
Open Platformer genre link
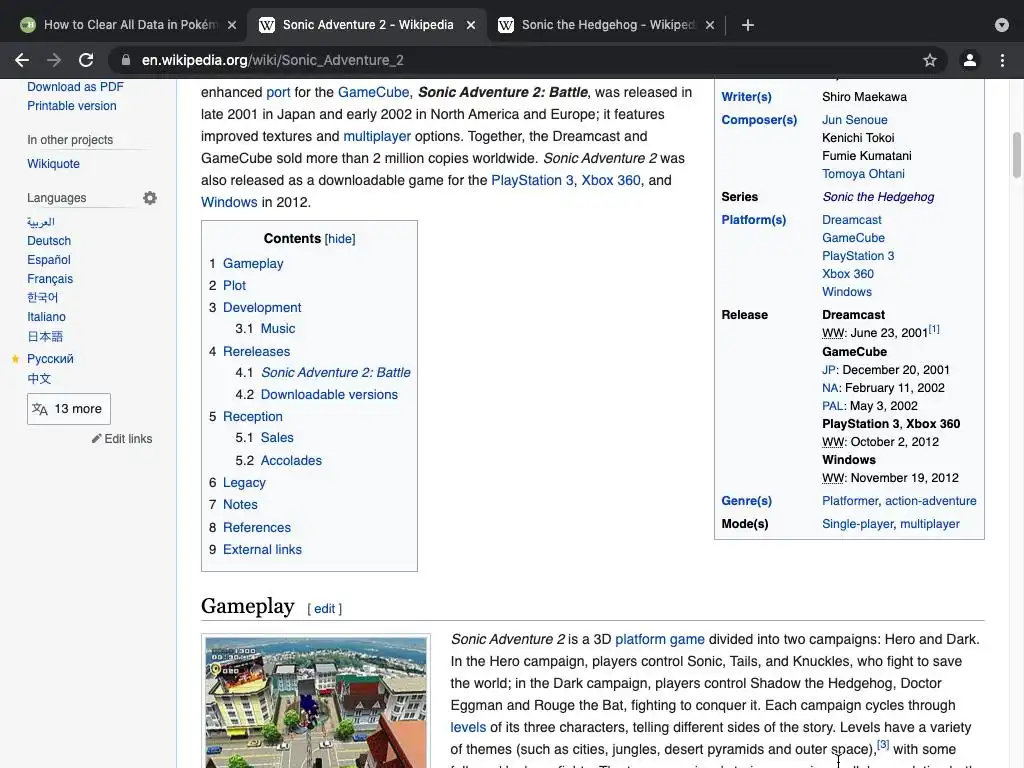(850, 501)
